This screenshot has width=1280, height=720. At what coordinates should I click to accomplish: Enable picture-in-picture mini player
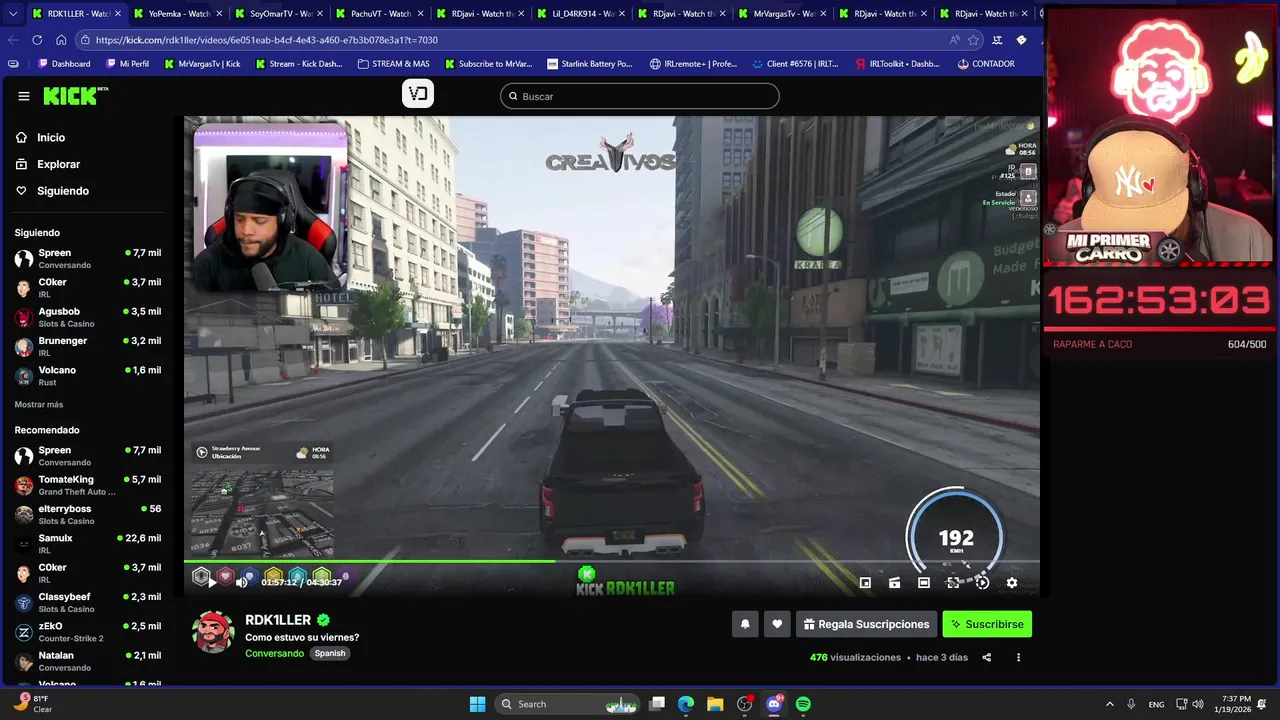click(865, 582)
